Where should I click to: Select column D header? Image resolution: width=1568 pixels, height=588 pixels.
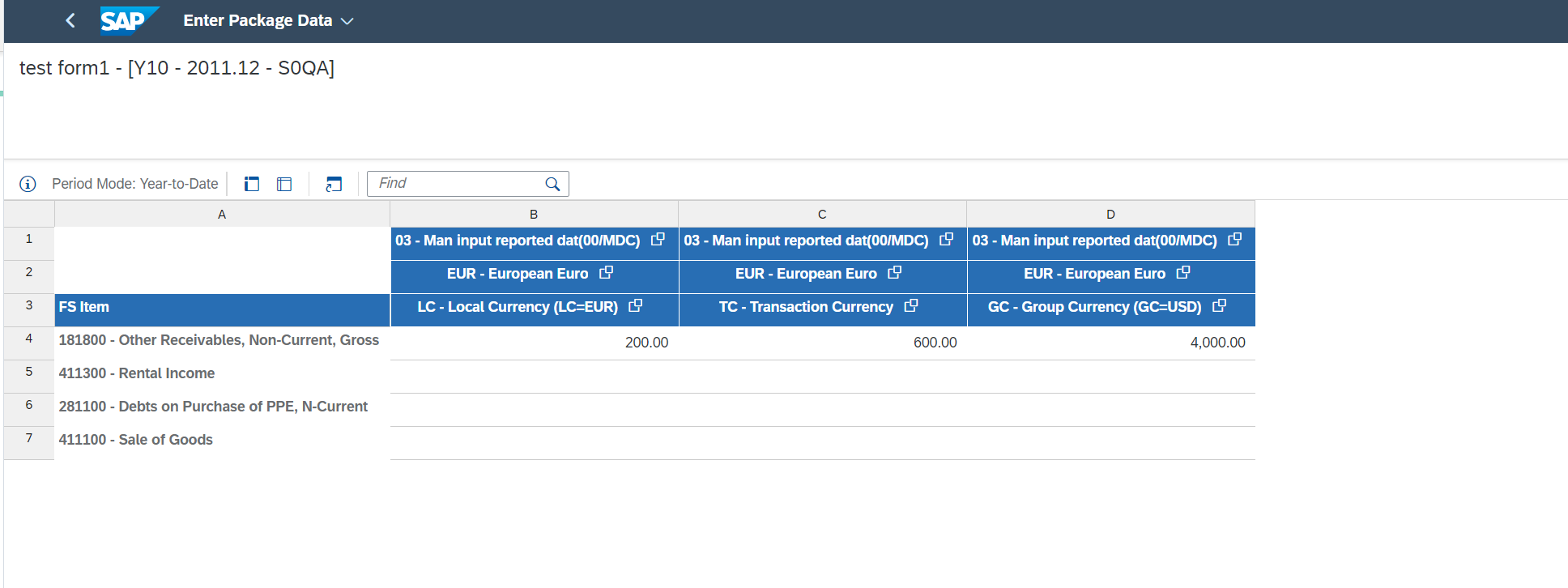click(1110, 215)
